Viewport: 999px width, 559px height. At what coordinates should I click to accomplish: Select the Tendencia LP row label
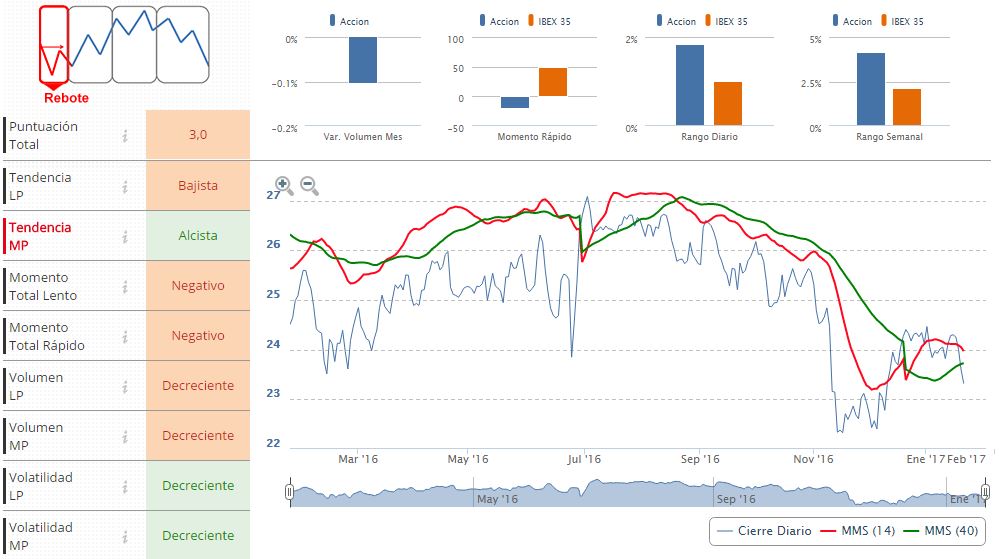click(x=40, y=186)
